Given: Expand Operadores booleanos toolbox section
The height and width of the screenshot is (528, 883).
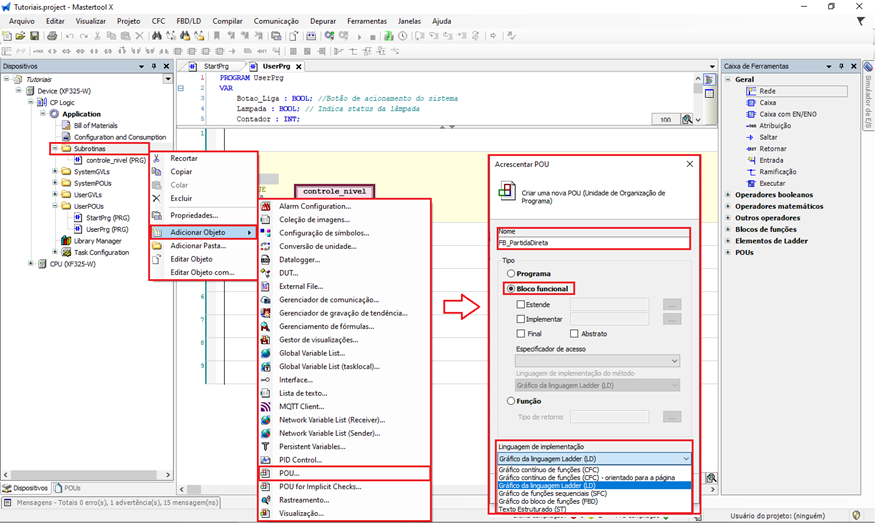Looking at the screenshot, I should [729, 194].
